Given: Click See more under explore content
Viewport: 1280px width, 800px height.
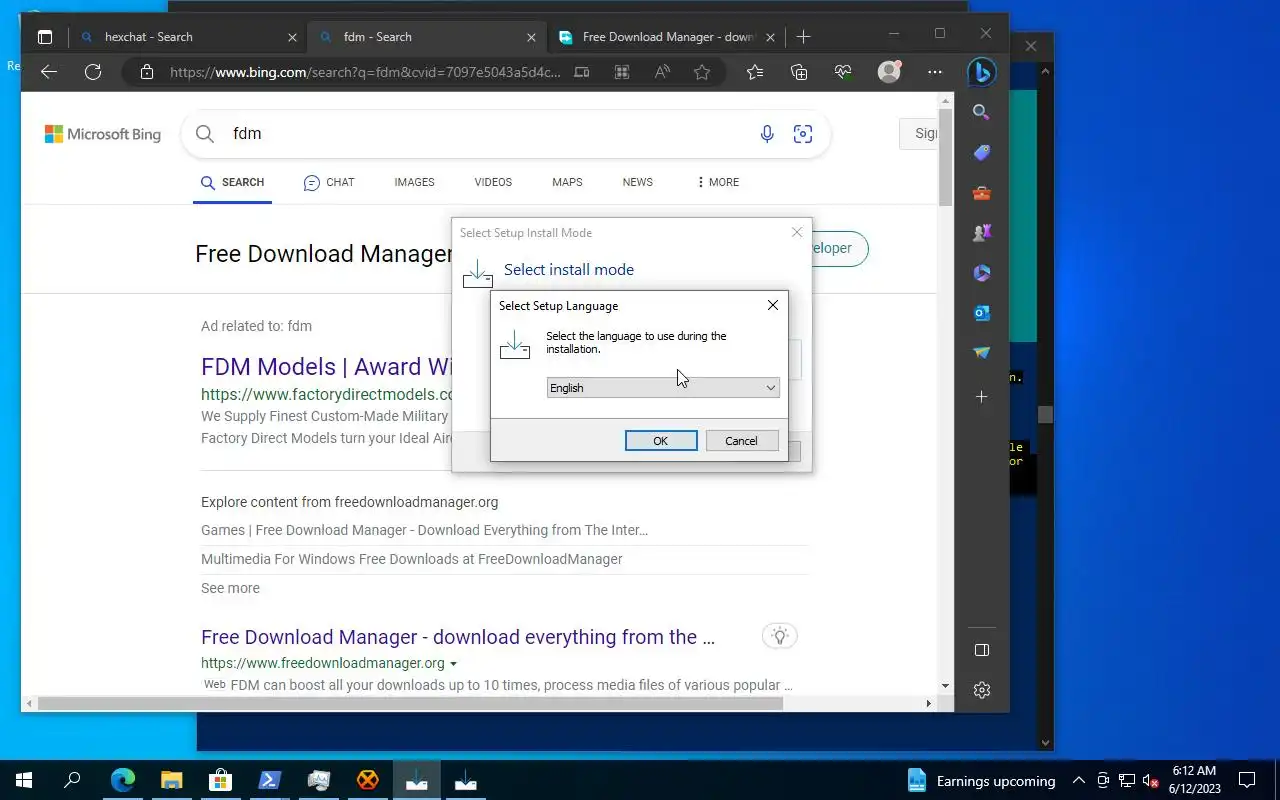Looking at the screenshot, I should pos(230,588).
